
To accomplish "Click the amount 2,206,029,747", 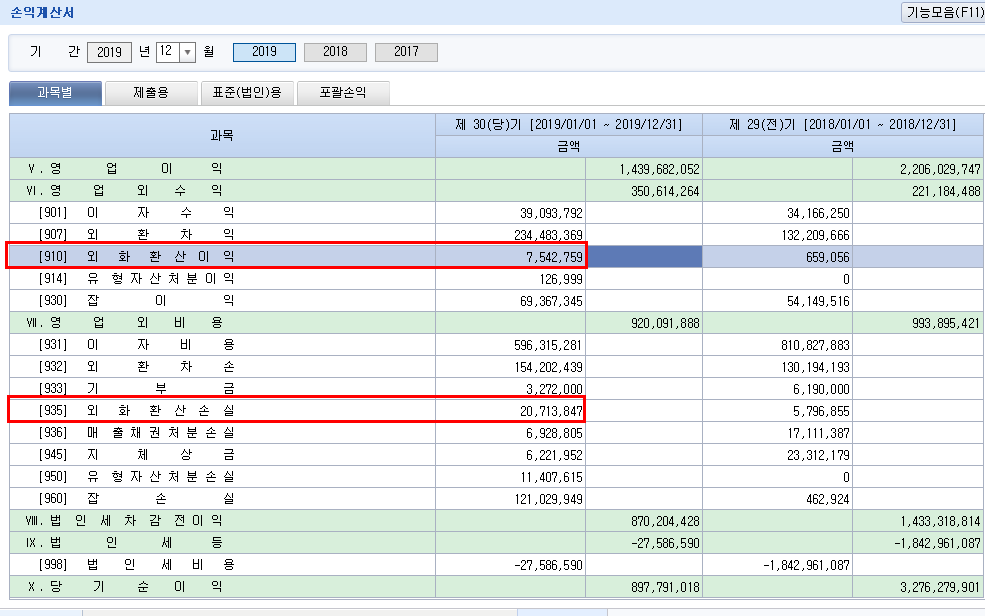I will pos(940,170).
